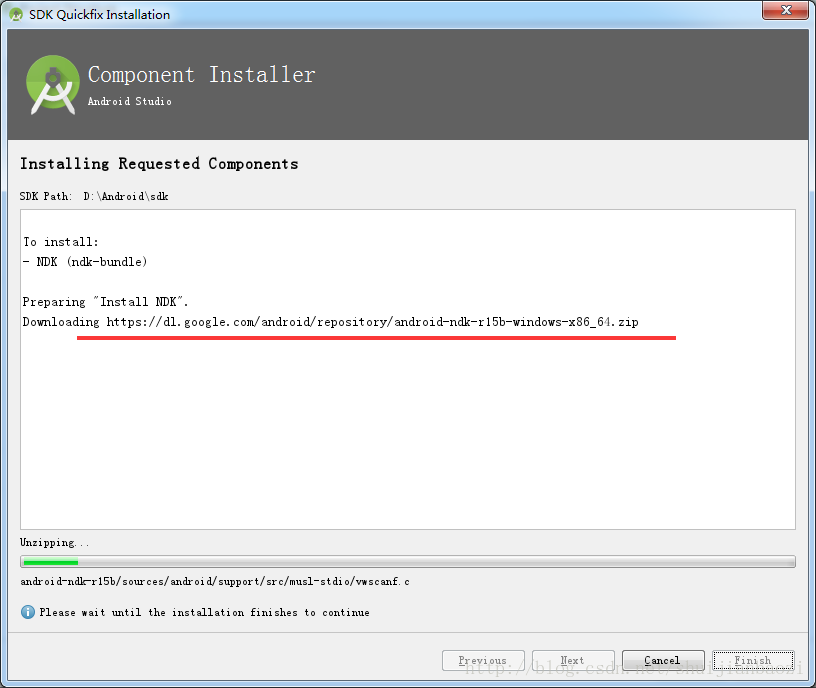816x688 pixels.
Task: Click the NDK download URL line
Action: tap(330, 322)
